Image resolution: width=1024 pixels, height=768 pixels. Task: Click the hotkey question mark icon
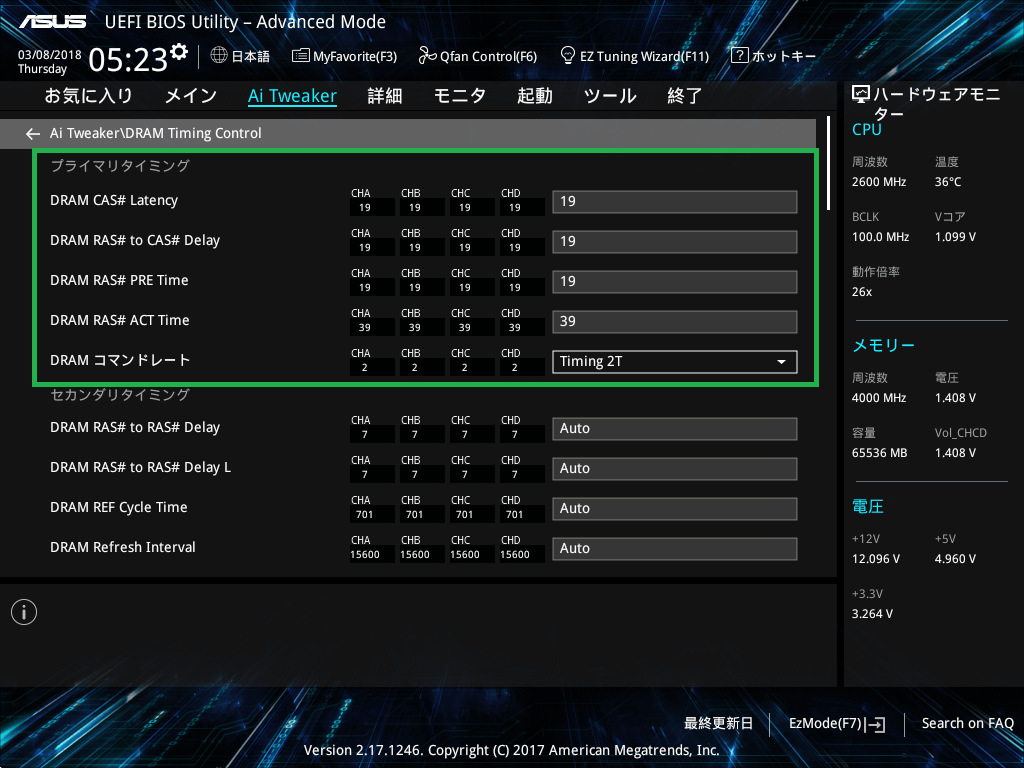[739, 56]
